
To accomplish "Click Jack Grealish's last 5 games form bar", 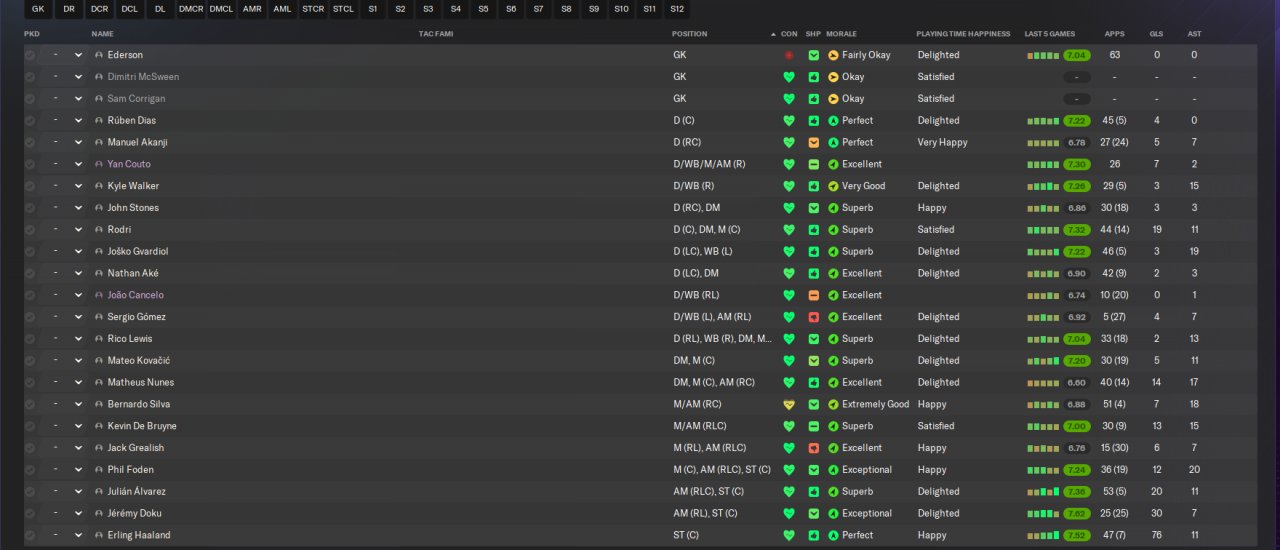I will click(x=1043, y=448).
